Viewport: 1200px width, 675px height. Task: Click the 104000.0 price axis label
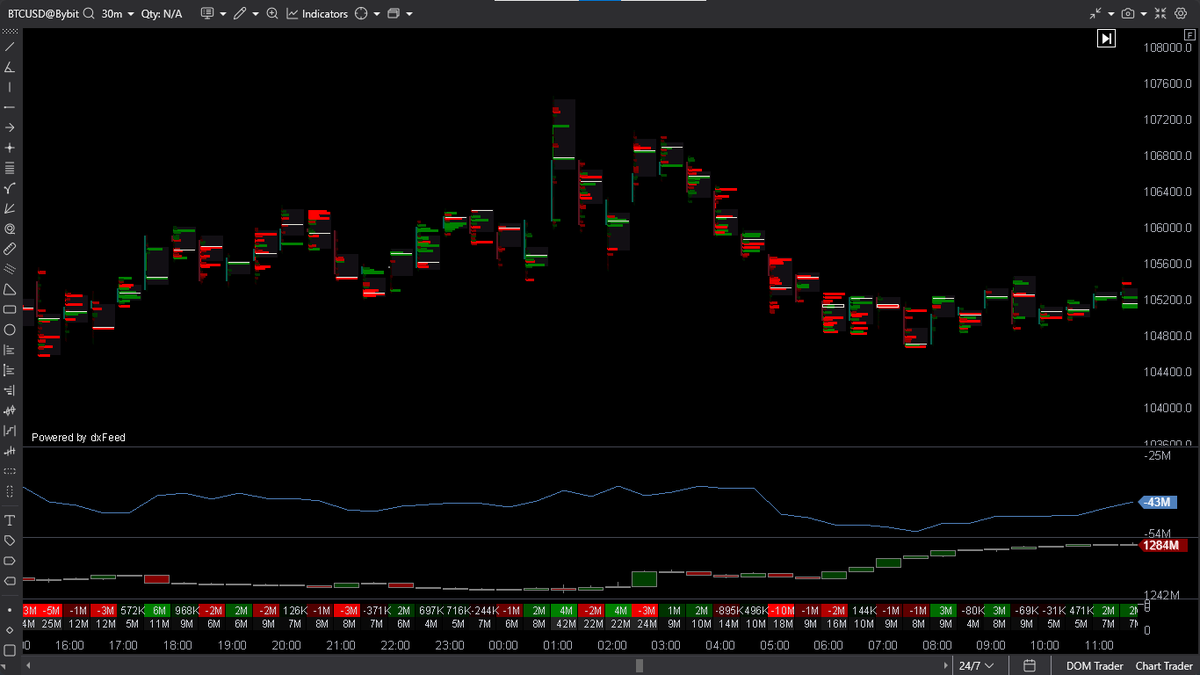1167,408
